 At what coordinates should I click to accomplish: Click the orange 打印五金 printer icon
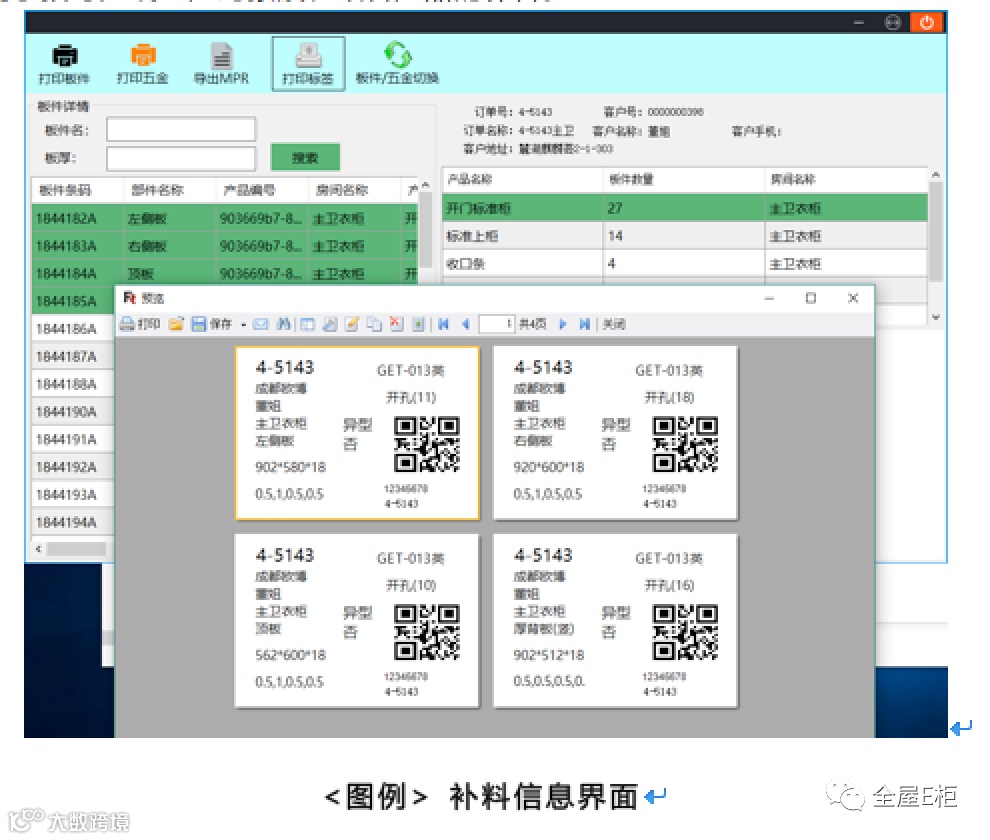tap(143, 56)
